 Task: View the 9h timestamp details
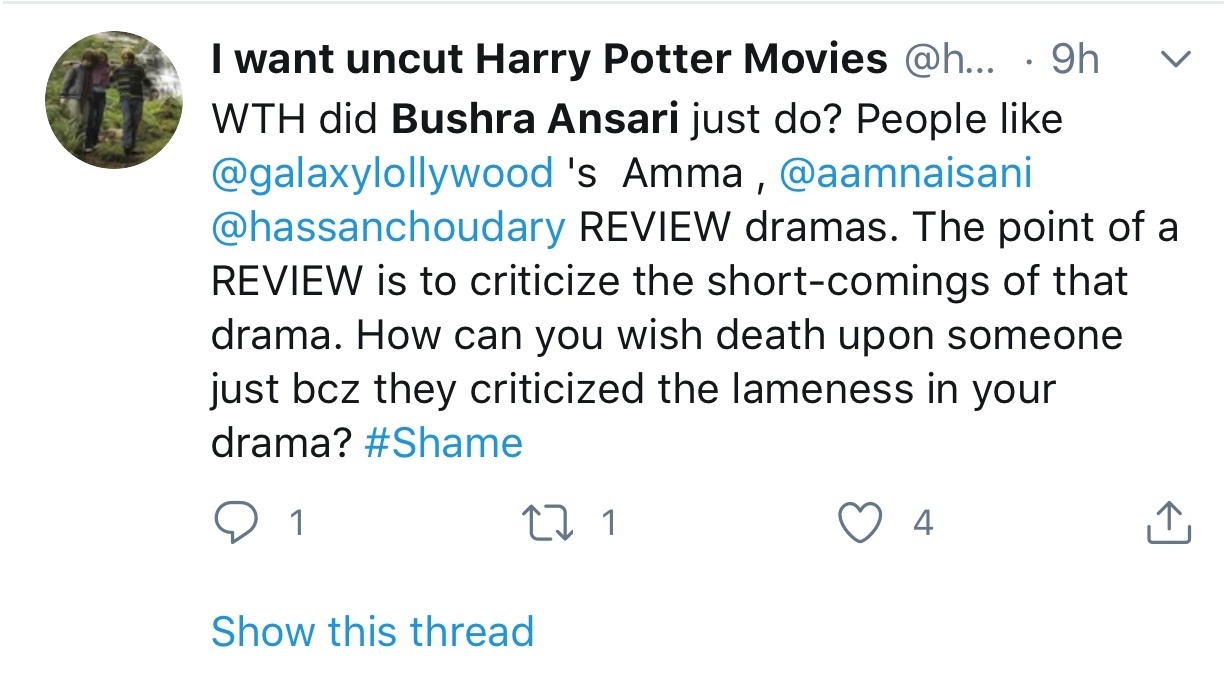click(1075, 61)
